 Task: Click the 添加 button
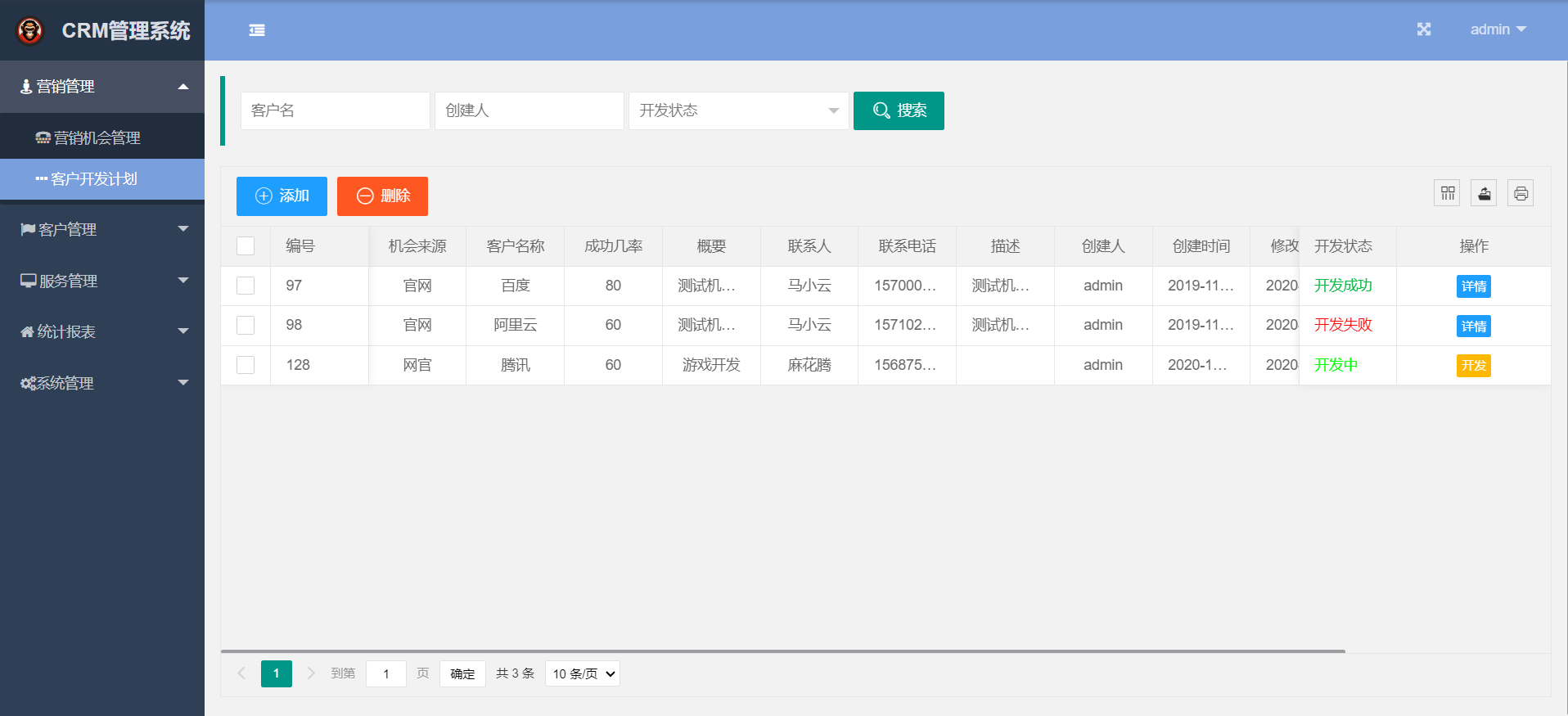point(282,196)
